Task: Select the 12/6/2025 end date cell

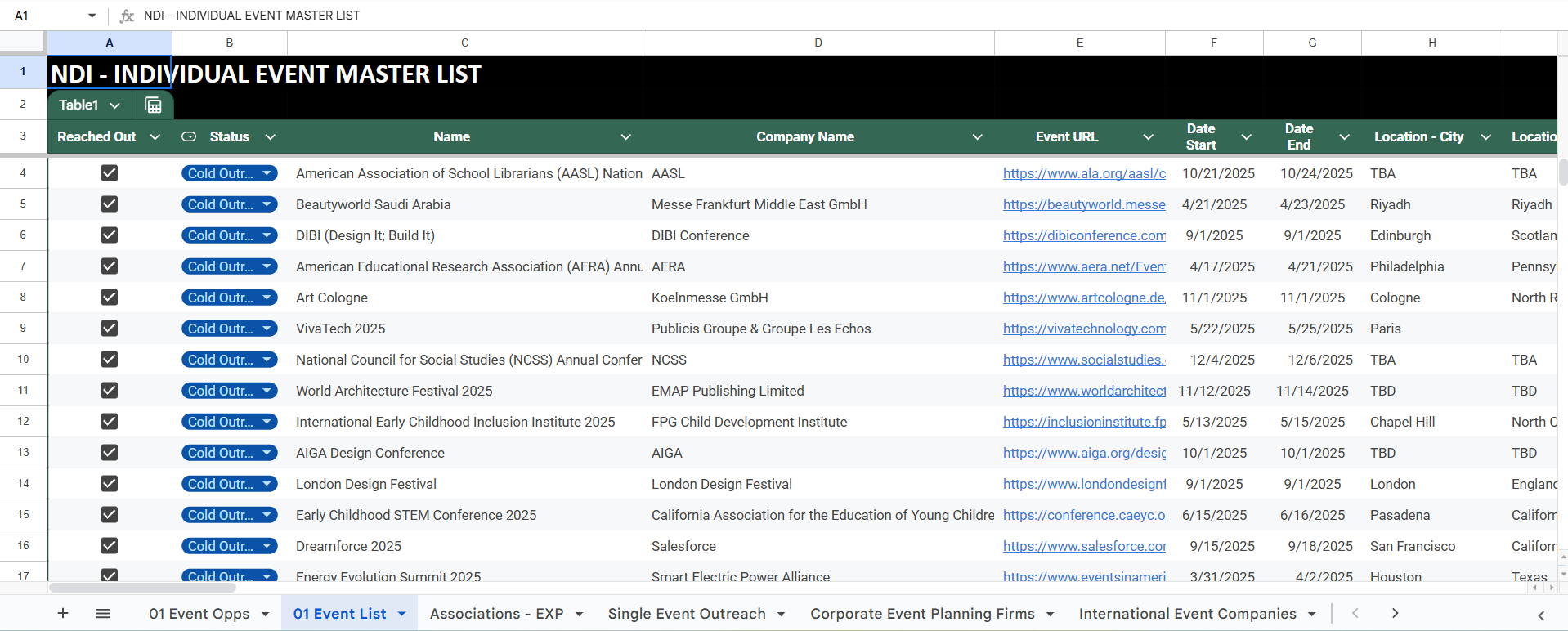Action: point(1312,360)
